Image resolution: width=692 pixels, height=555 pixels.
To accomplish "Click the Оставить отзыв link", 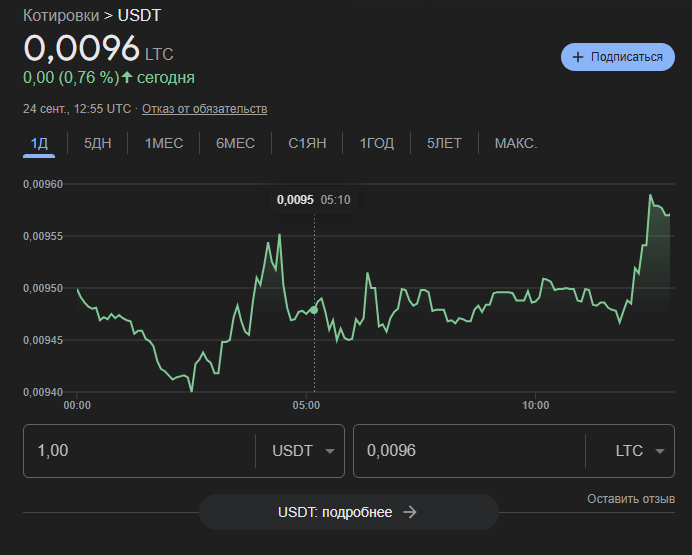I will coord(630,499).
